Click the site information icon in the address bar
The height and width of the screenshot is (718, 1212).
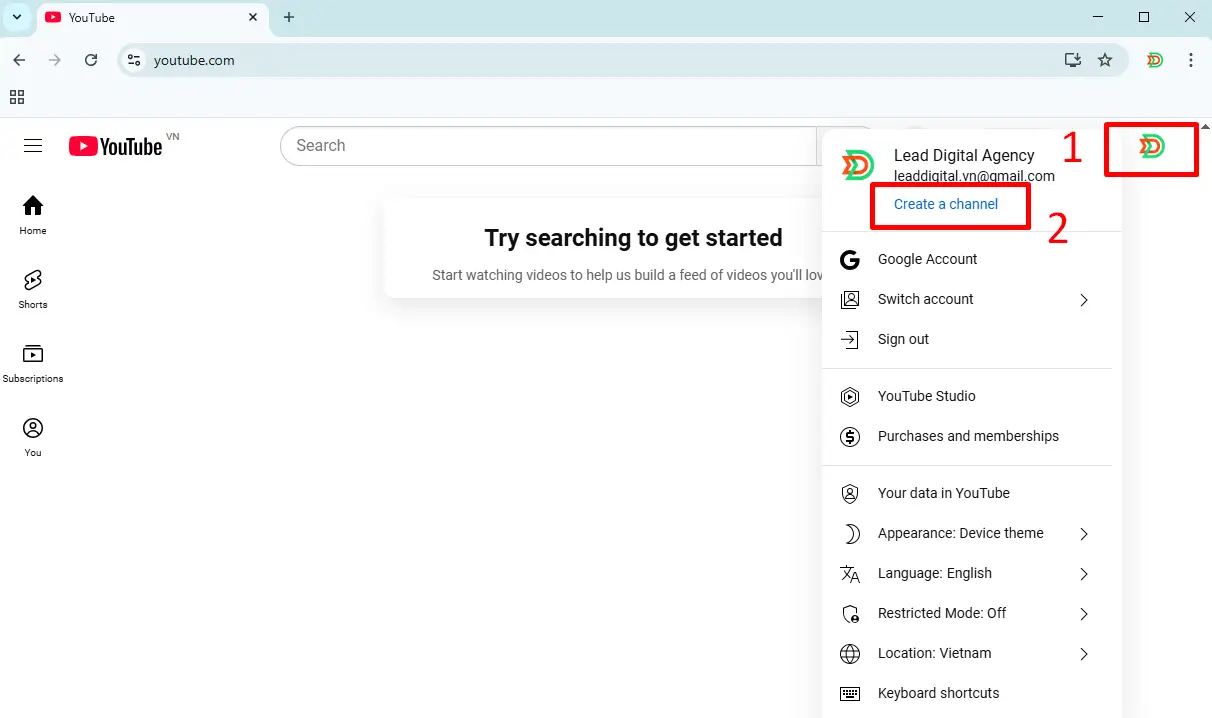[x=133, y=60]
